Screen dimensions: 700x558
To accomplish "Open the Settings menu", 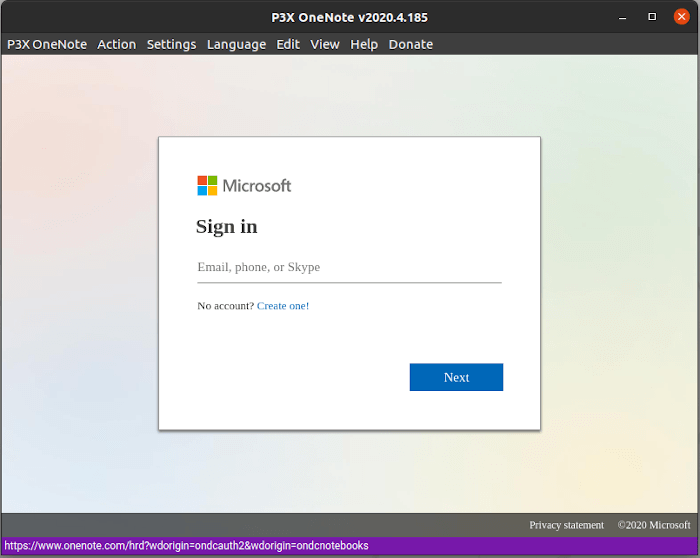I will pos(171,45).
